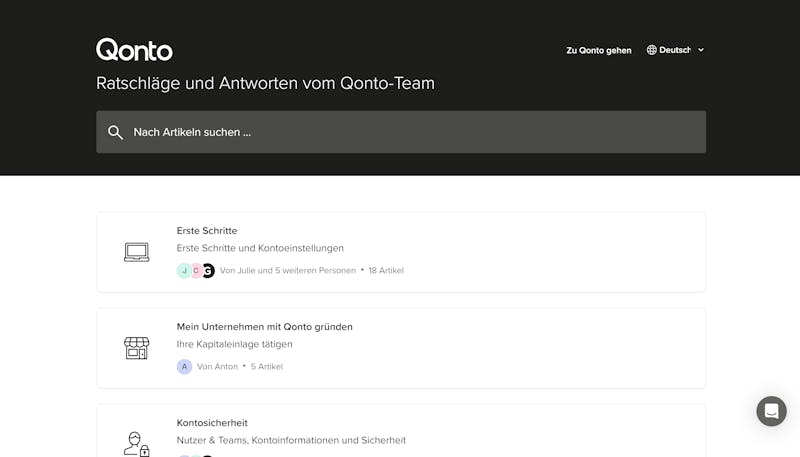Click 'Von Anton' author text
The image size is (800, 457).
(x=217, y=366)
